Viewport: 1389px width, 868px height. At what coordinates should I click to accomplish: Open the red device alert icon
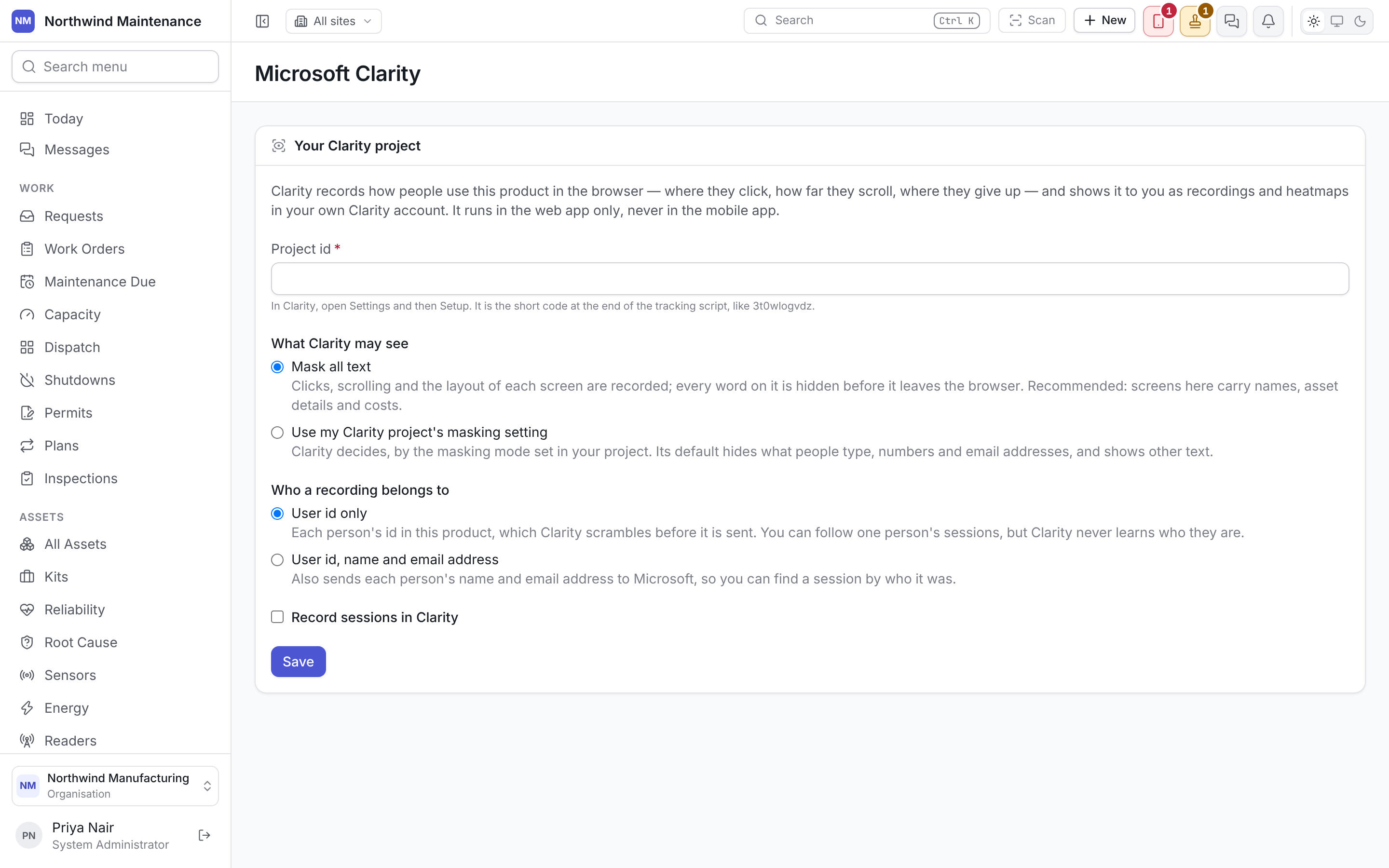click(x=1158, y=21)
